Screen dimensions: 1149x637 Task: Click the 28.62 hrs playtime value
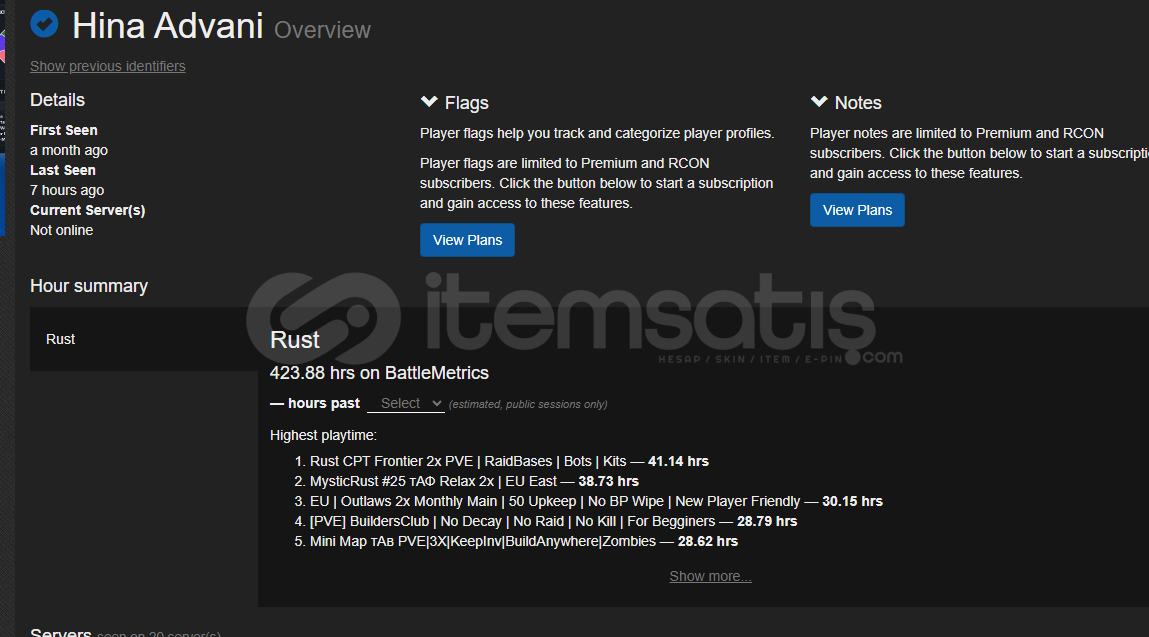pos(708,541)
